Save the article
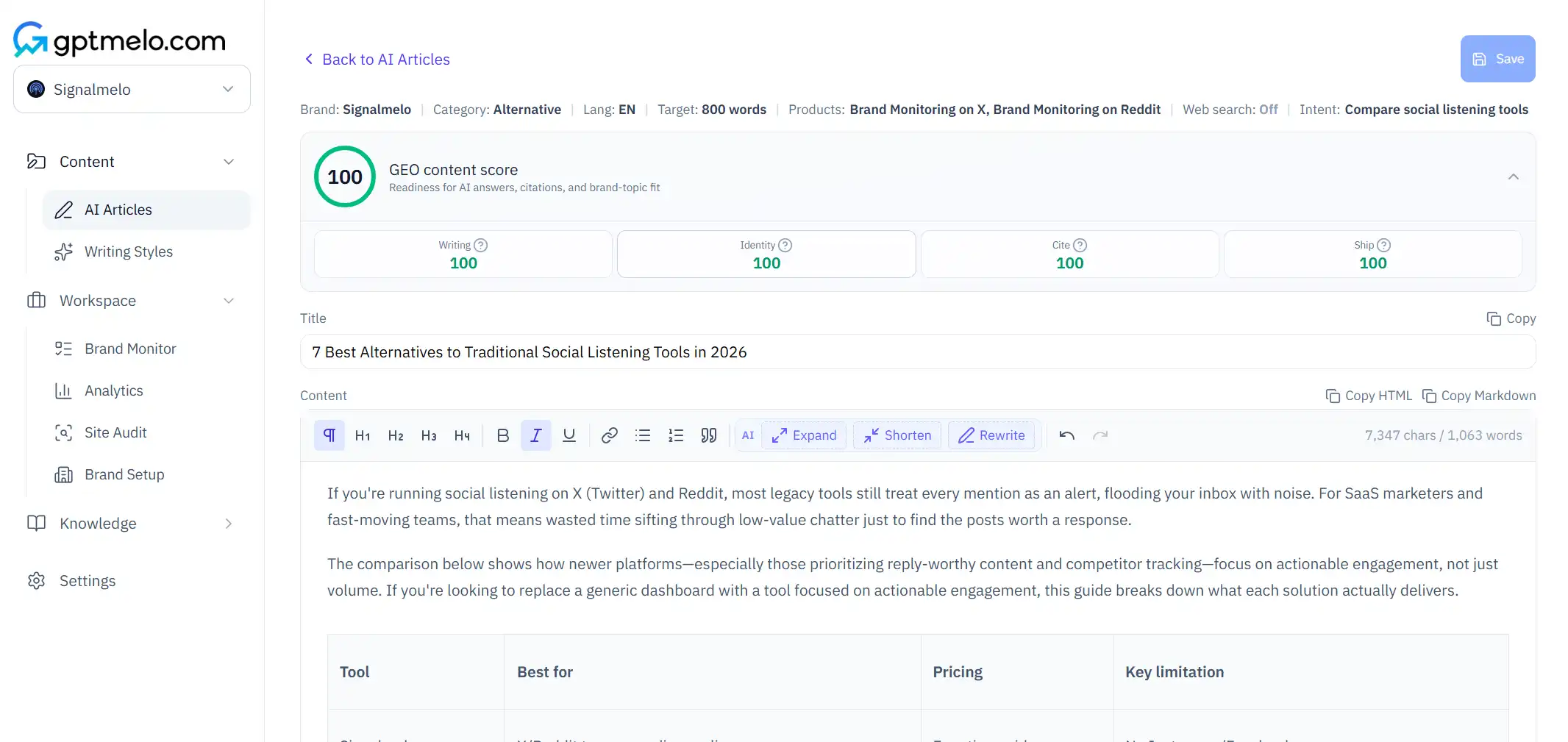Viewport: 1568px width, 742px height. (1497, 59)
